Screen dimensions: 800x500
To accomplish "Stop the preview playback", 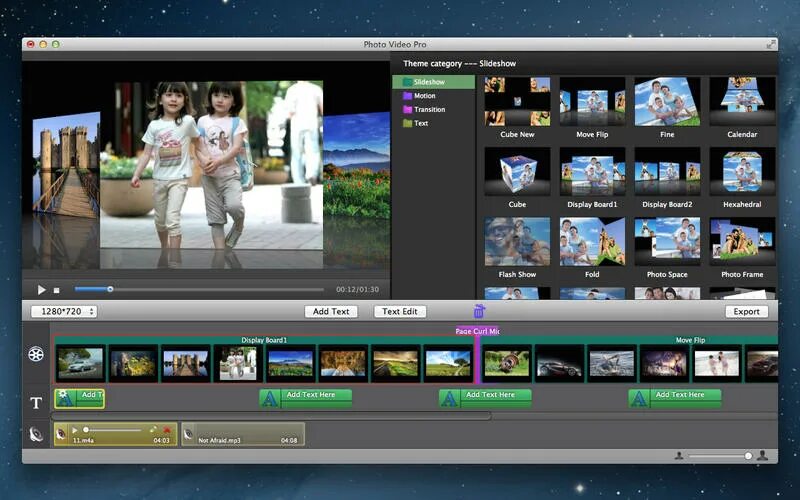I will 57,290.
